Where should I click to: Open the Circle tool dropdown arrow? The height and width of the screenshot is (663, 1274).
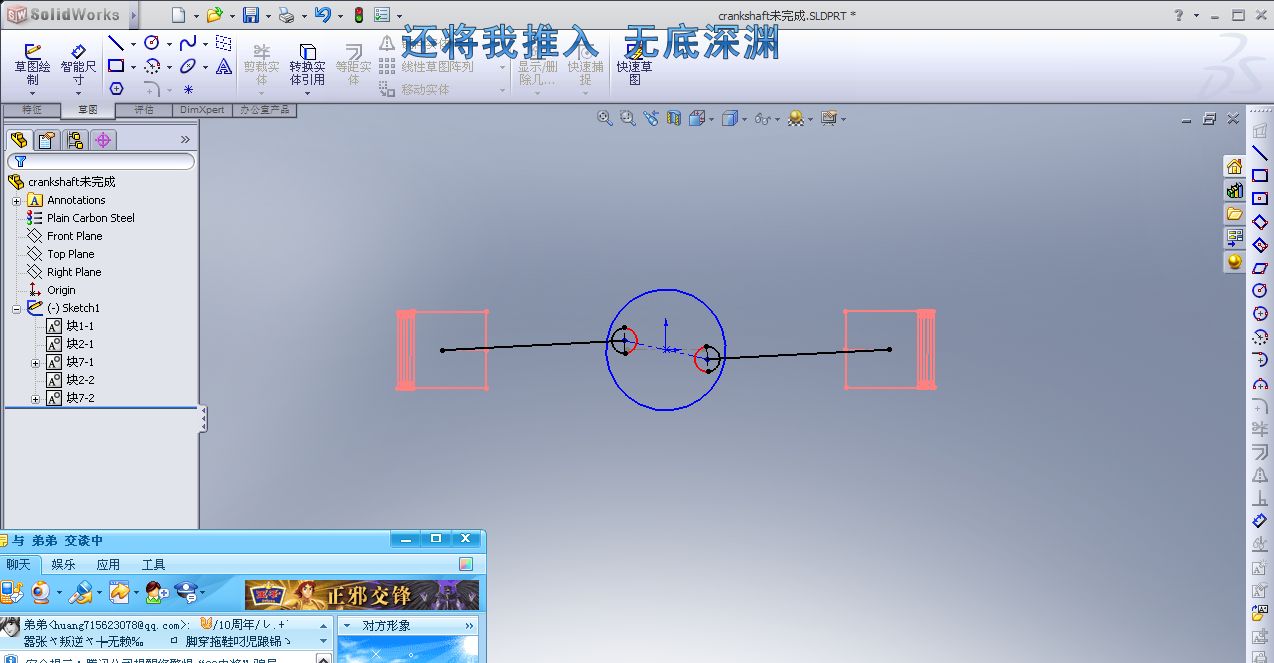click(170, 44)
